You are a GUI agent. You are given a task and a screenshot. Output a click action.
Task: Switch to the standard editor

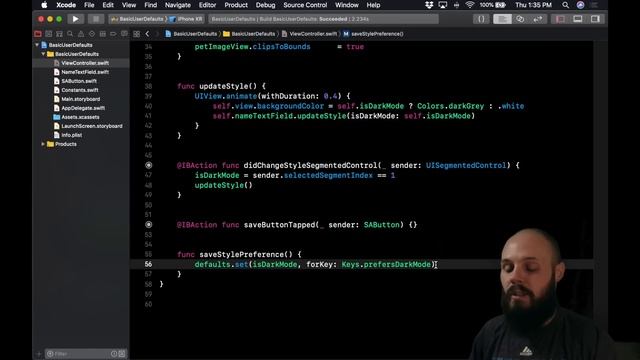[x=502, y=19]
